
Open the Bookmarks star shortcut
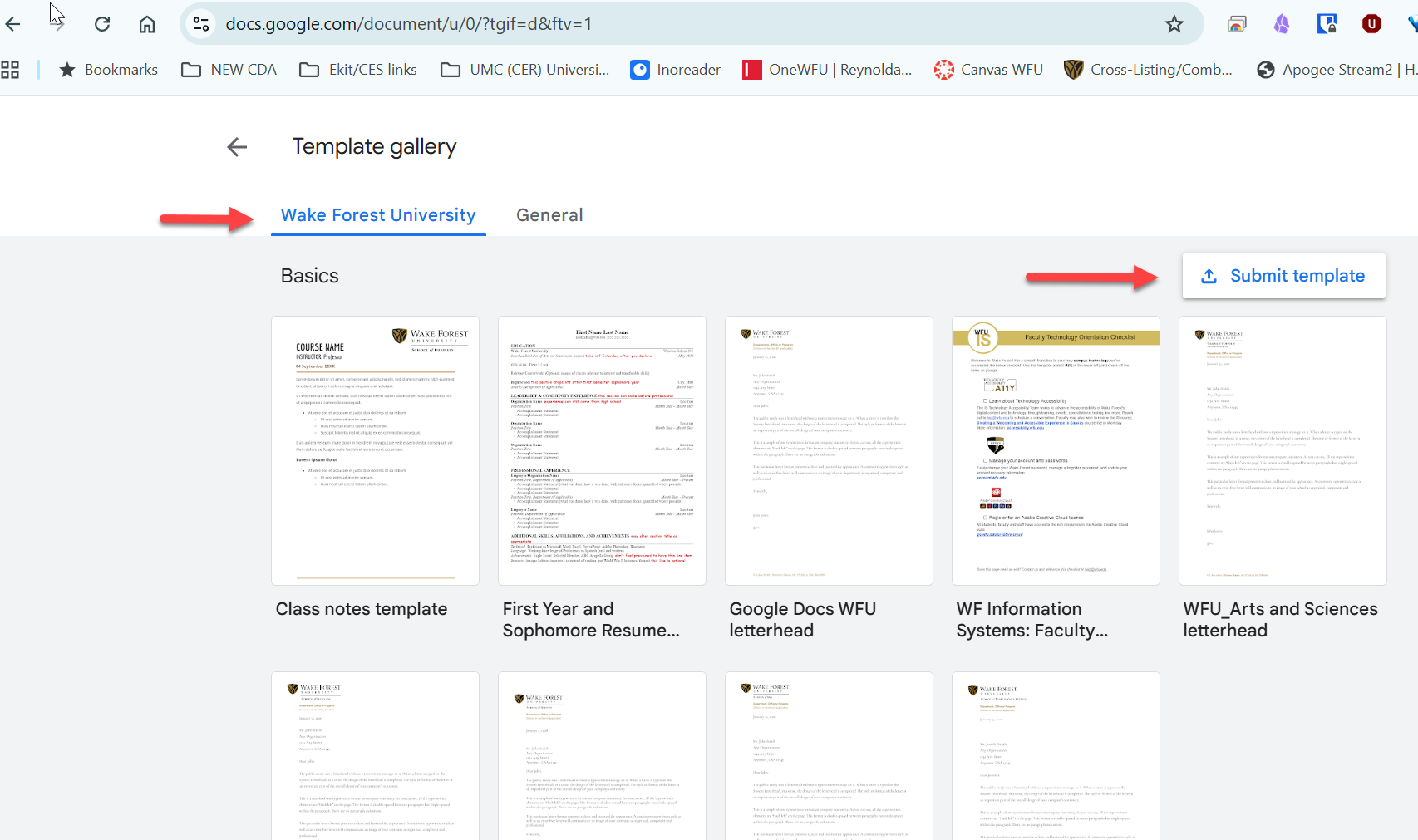coord(108,70)
